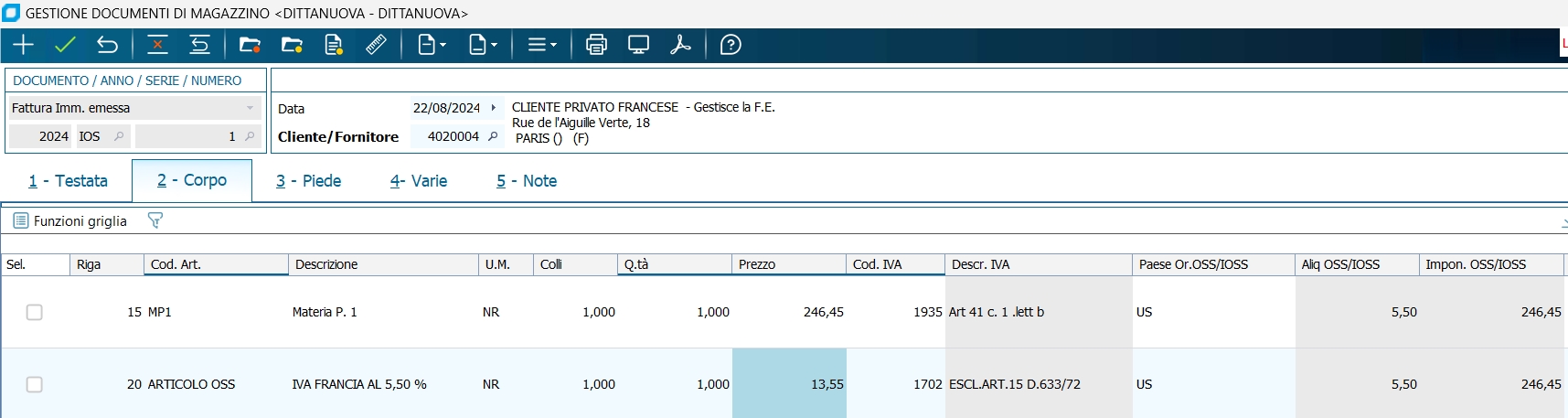The height and width of the screenshot is (418, 1568).
Task: Click the Funzioni griglia button
Action: pos(70,220)
